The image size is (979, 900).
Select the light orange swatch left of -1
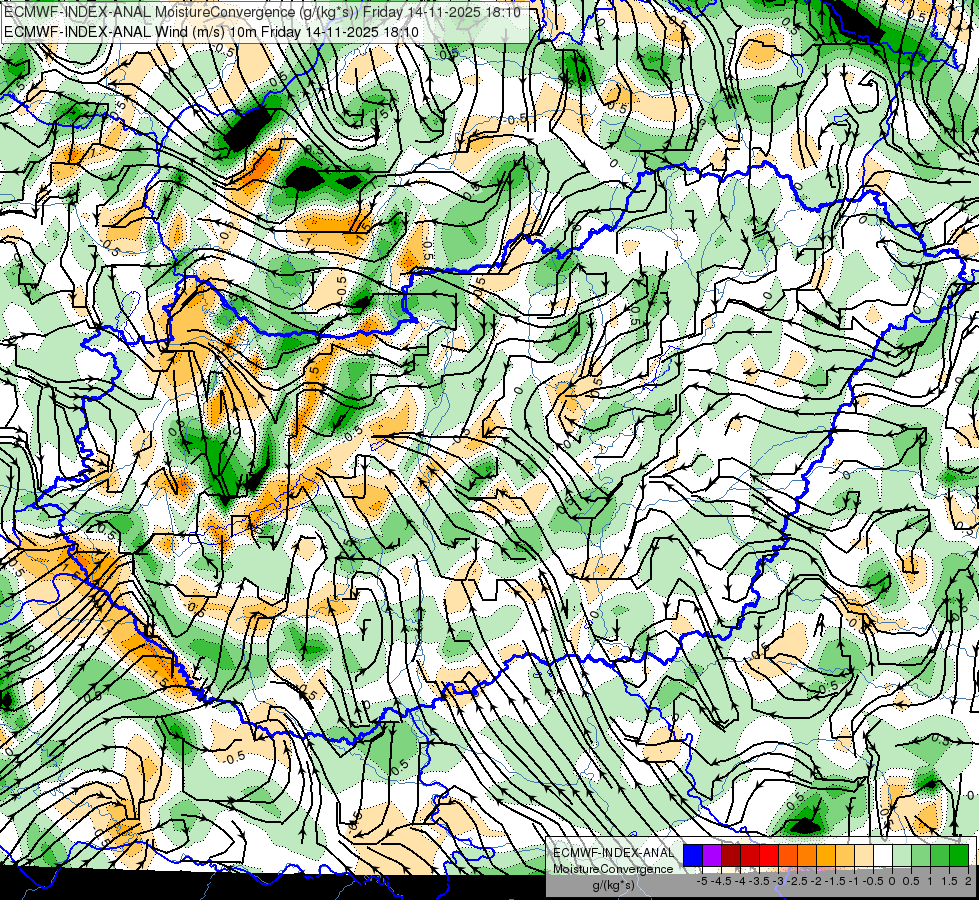coord(845,855)
